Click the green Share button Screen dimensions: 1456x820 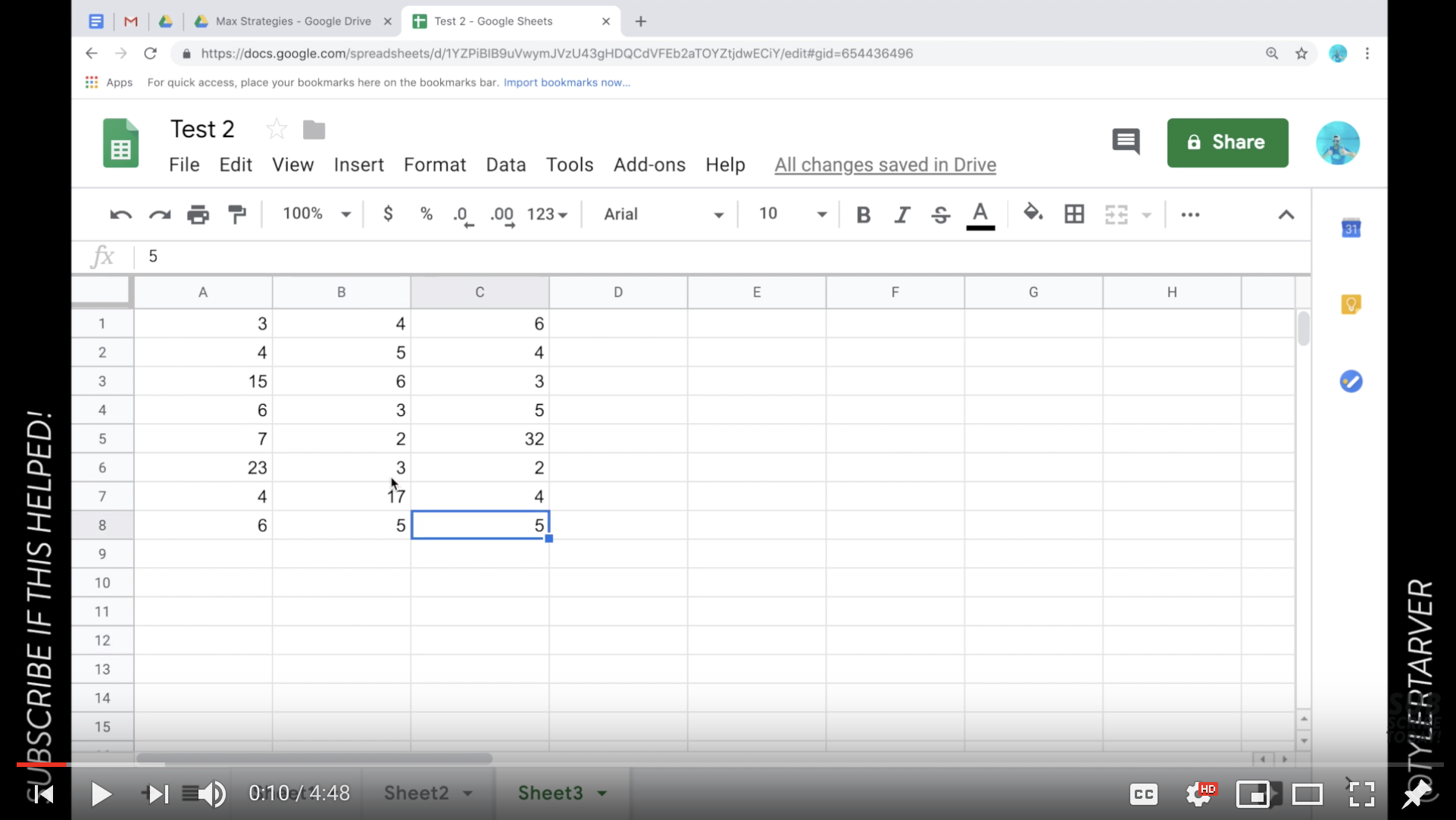coord(1226,142)
